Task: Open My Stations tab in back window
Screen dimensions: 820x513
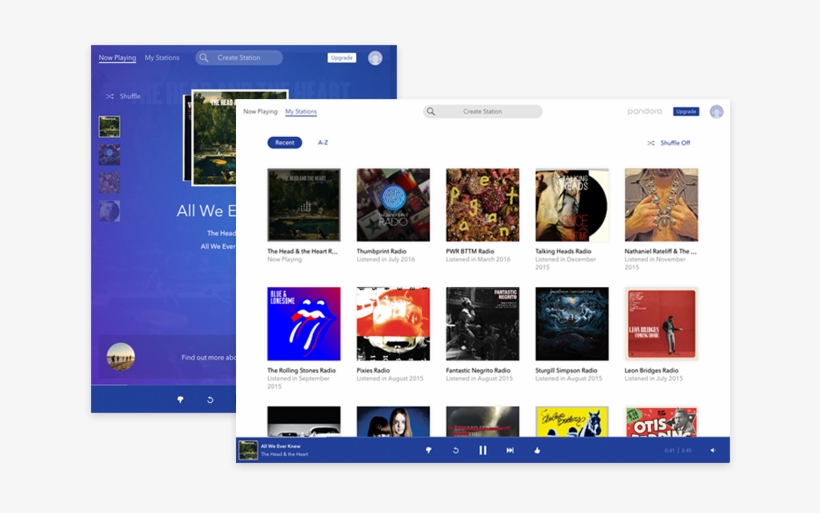Action: click(x=162, y=58)
